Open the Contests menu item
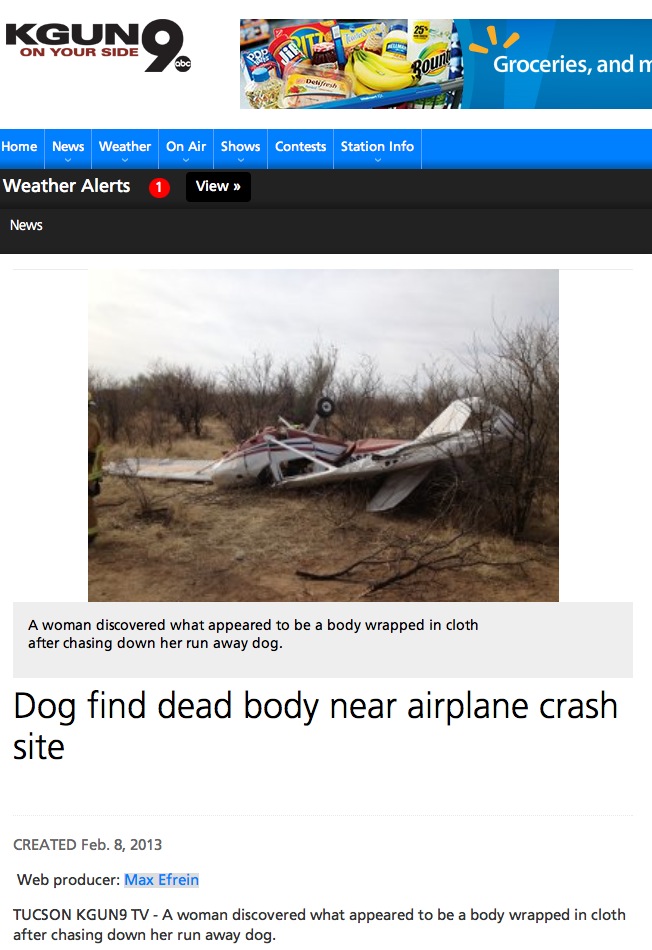Screen dimensions: 652x950 (301, 147)
